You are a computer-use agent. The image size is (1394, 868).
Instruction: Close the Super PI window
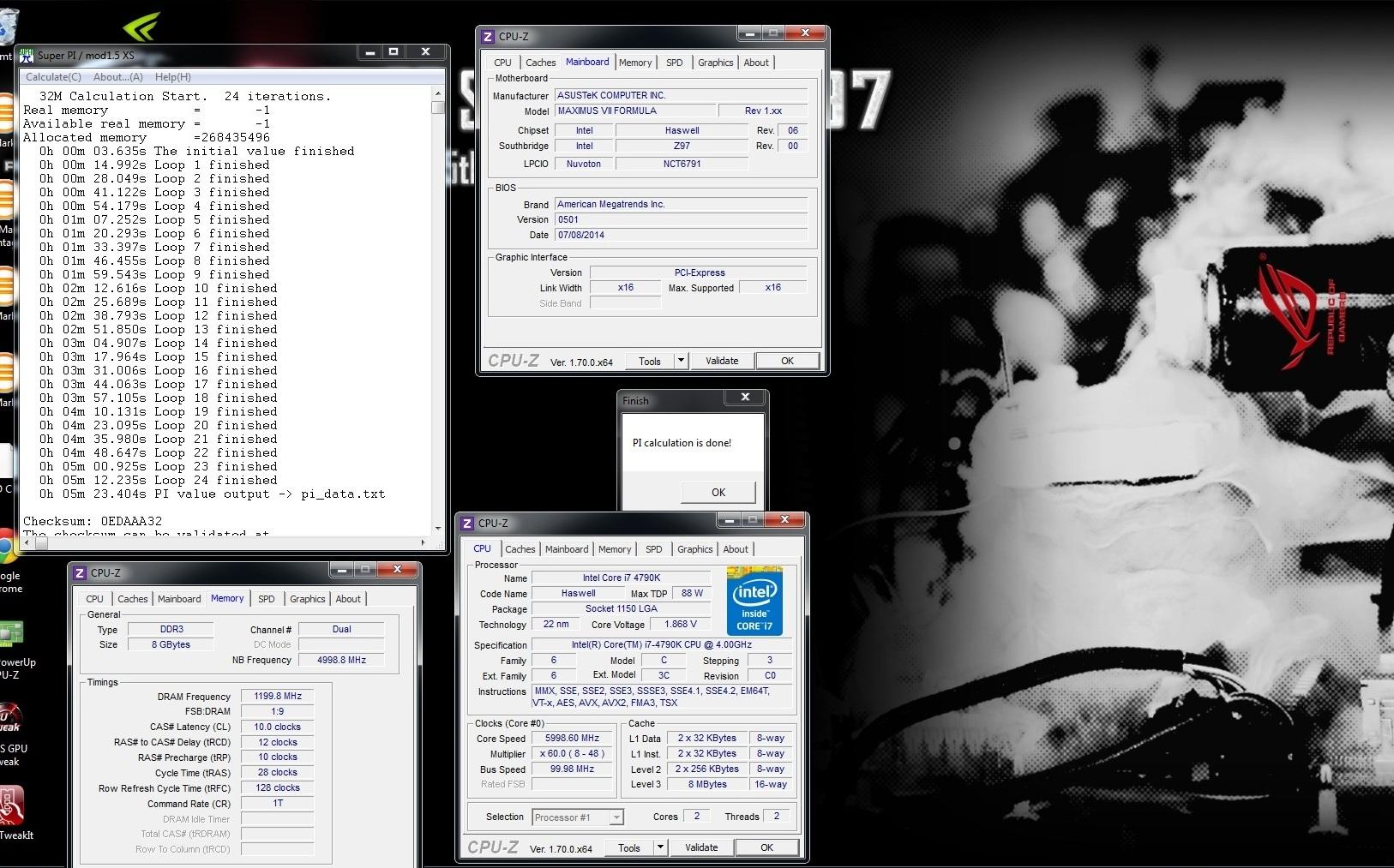pos(425,52)
